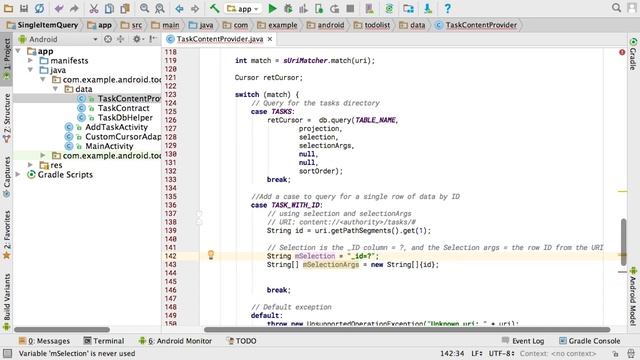Click the editor vertical scrollbar thumb
The image size is (640, 360).
coord(623,242)
